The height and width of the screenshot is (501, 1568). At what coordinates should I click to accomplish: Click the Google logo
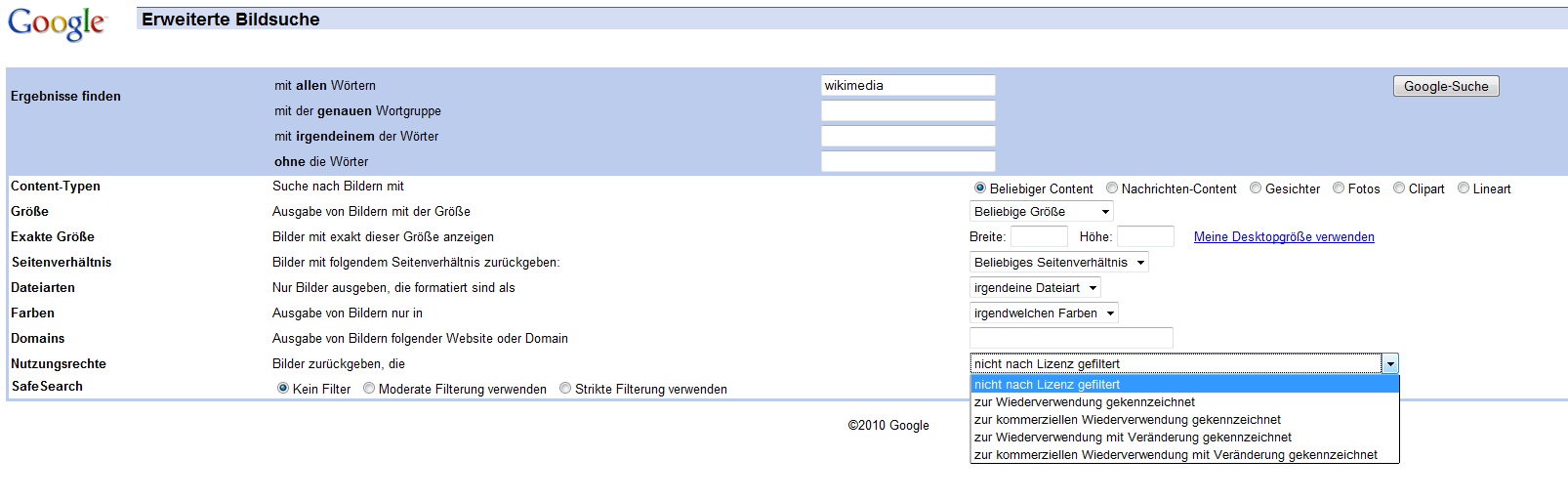click(56, 23)
